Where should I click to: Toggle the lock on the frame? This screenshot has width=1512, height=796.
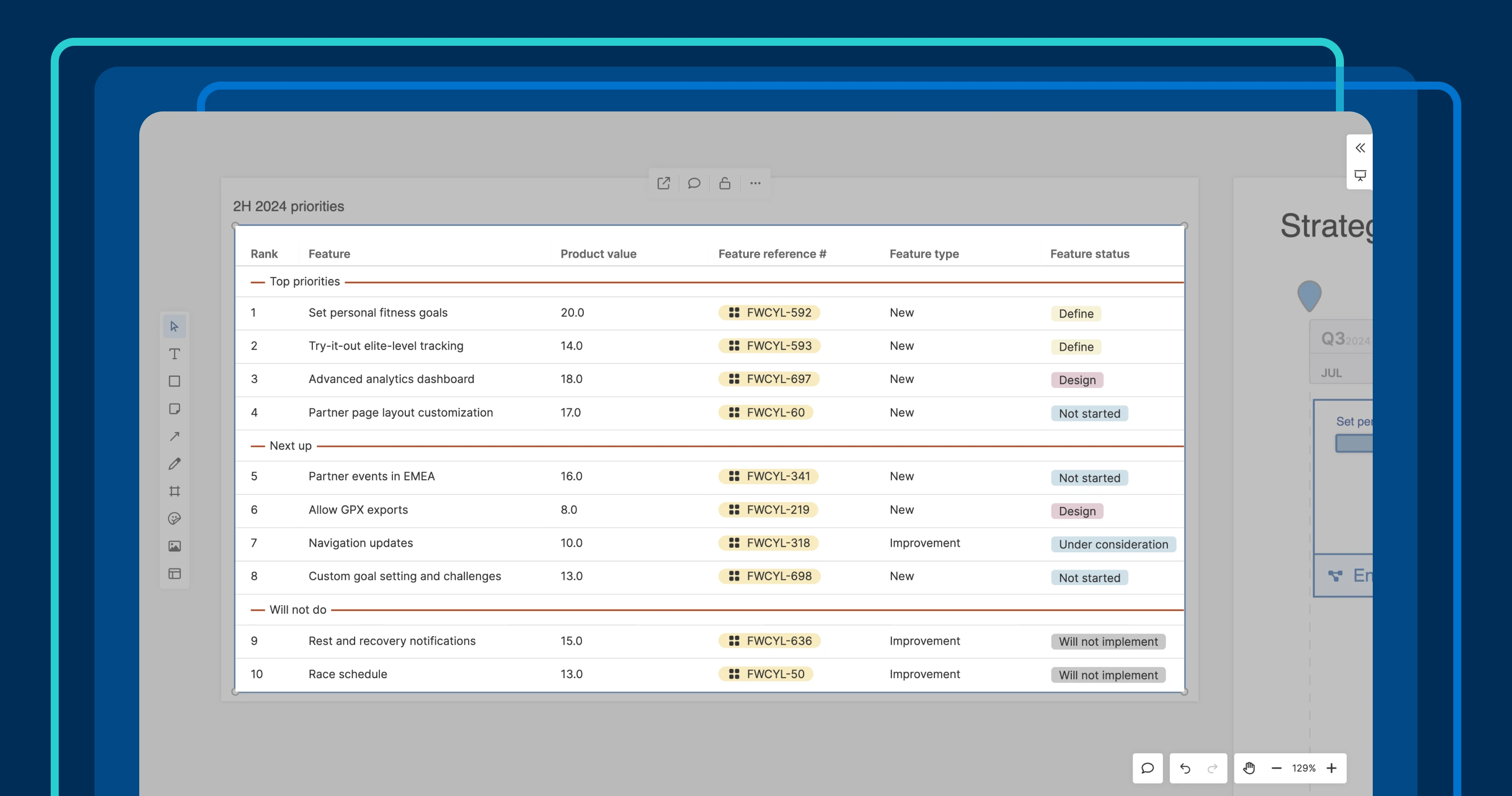725,183
